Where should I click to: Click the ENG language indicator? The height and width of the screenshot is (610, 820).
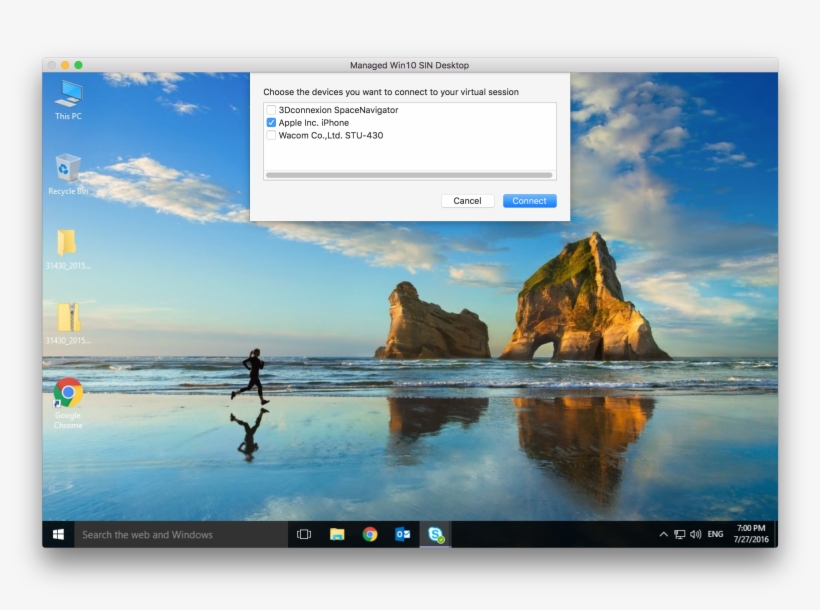tap(714, 533)
